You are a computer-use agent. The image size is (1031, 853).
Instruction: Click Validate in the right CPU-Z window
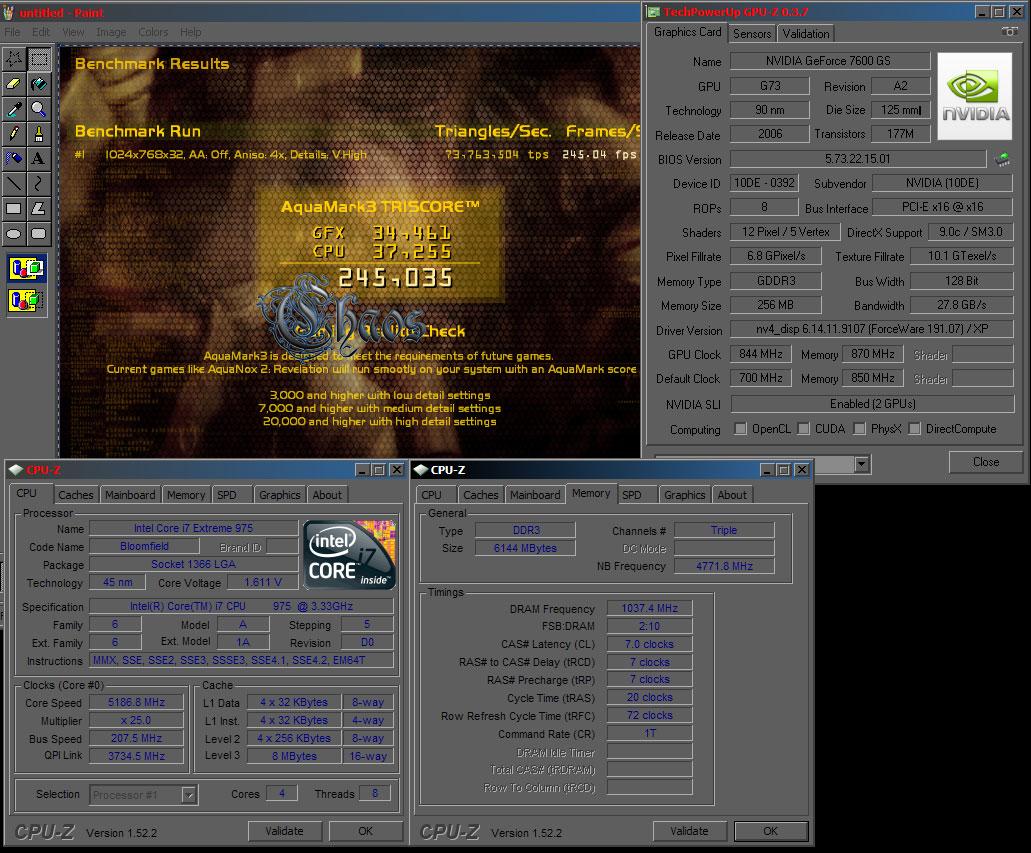pos(689,831)
